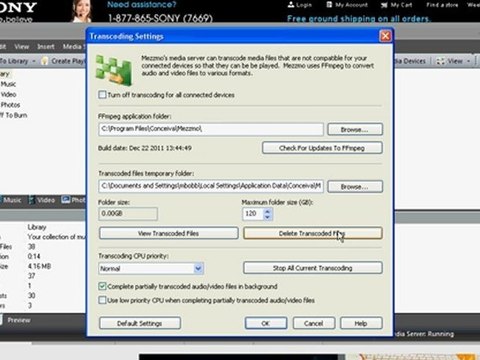Click 'Build date: Dec 22 2011' text

(145, 148)
